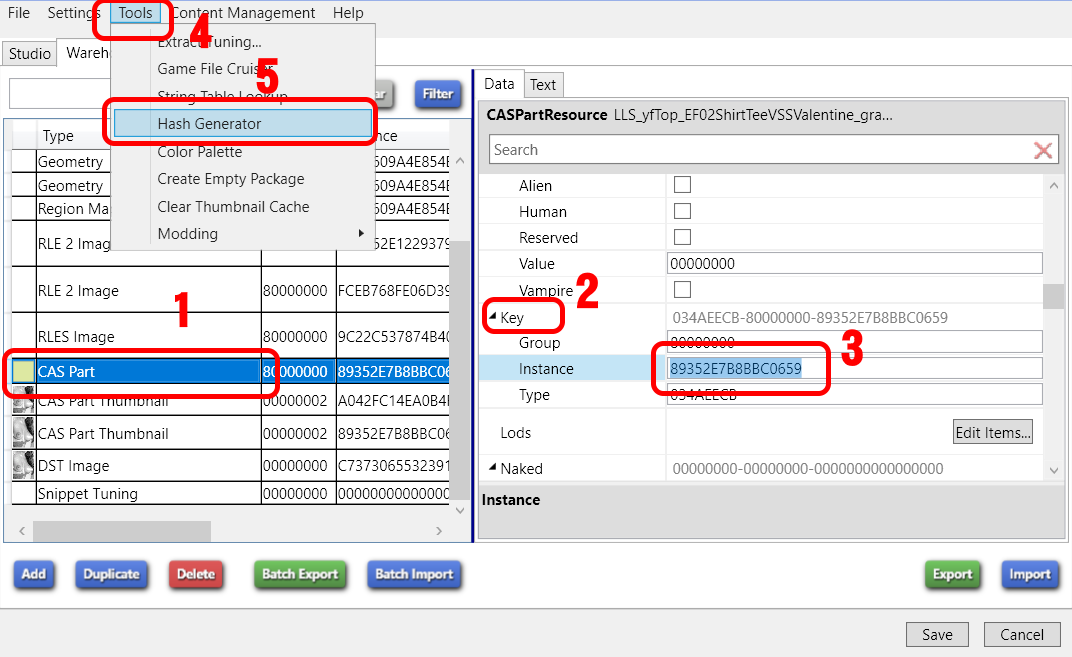Click the Batch Import button
The height and width of the screenshot is (657, 1072).
414,574
